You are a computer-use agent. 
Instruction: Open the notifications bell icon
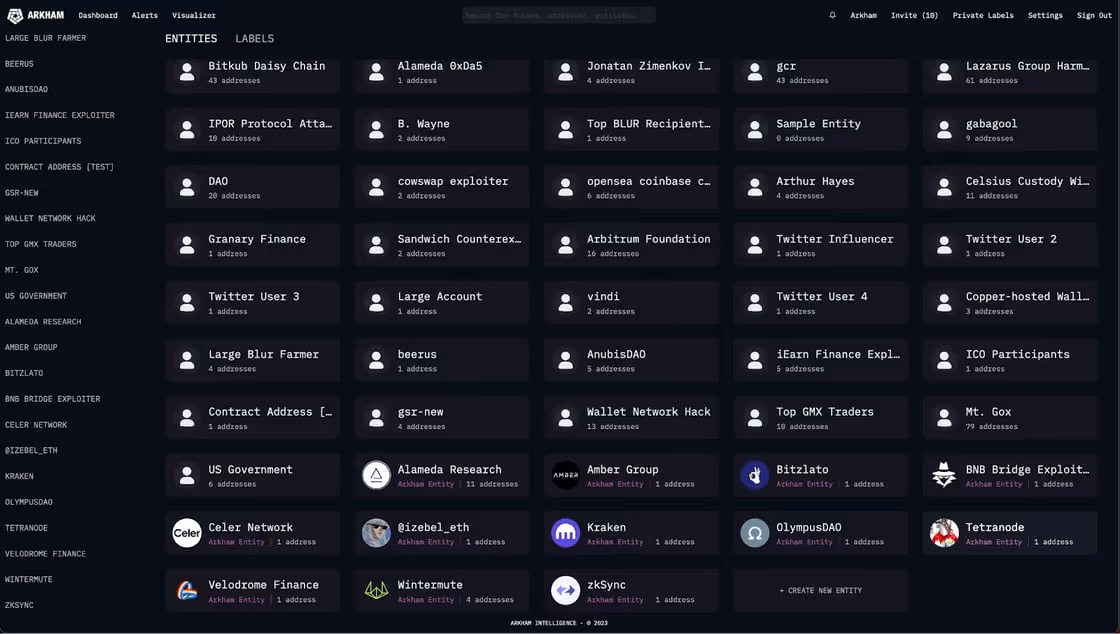click(x=832, y=15)
